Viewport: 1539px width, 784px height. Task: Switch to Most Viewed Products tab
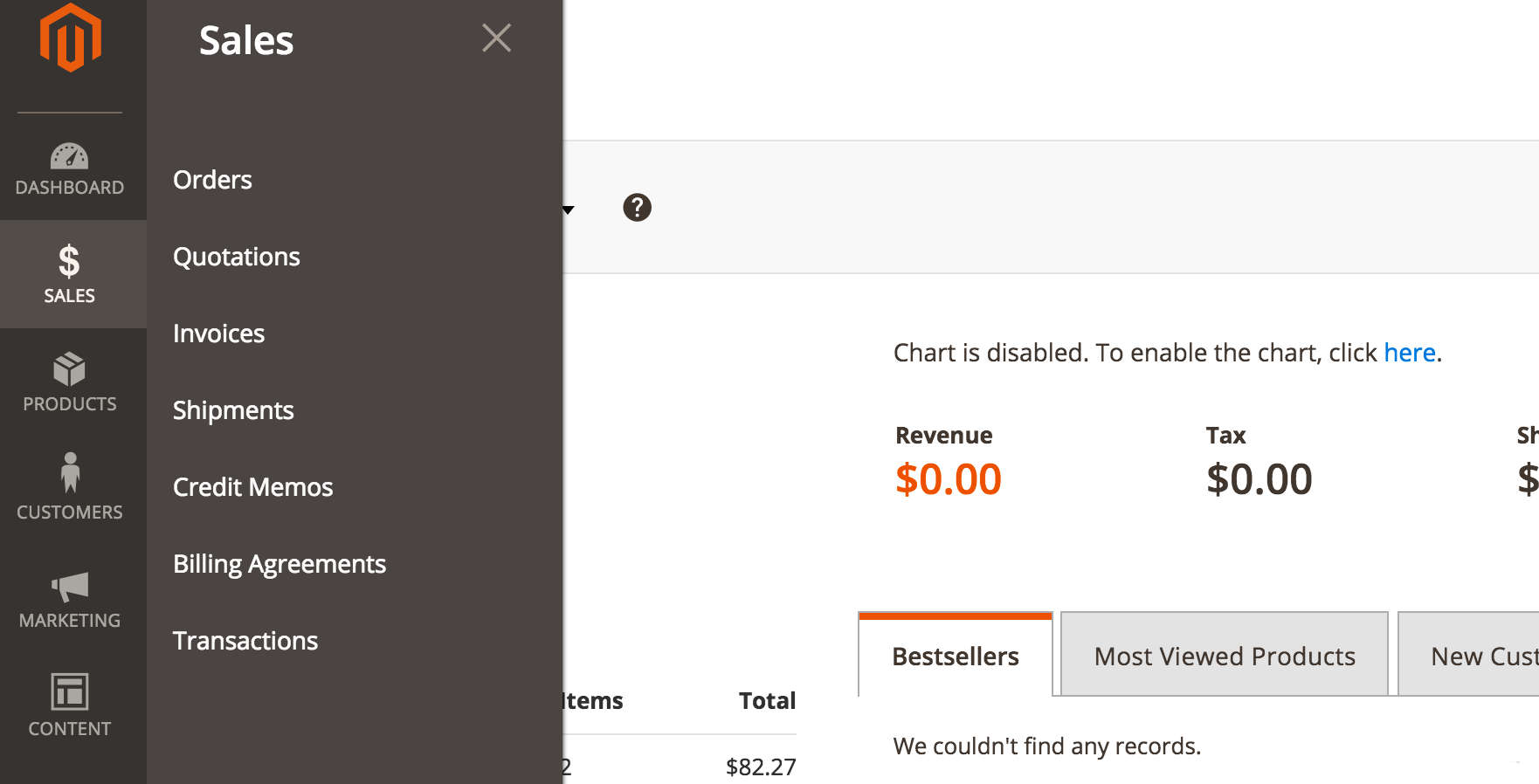click(x=1224, y=656)
